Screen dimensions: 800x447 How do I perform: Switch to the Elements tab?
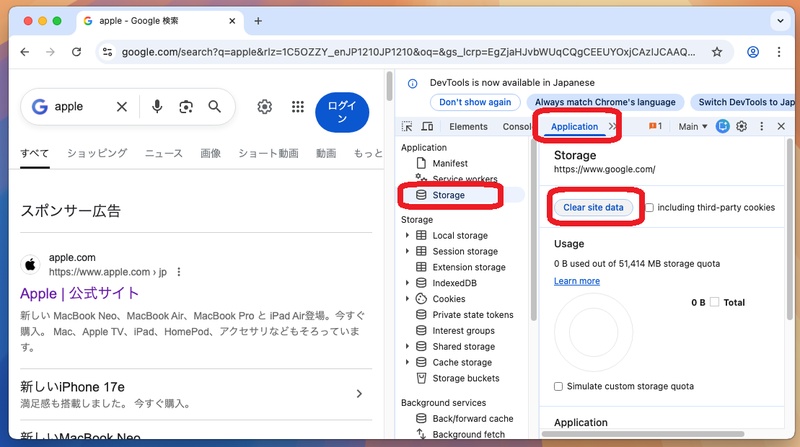pyautogui.click(x=468, y=127)
